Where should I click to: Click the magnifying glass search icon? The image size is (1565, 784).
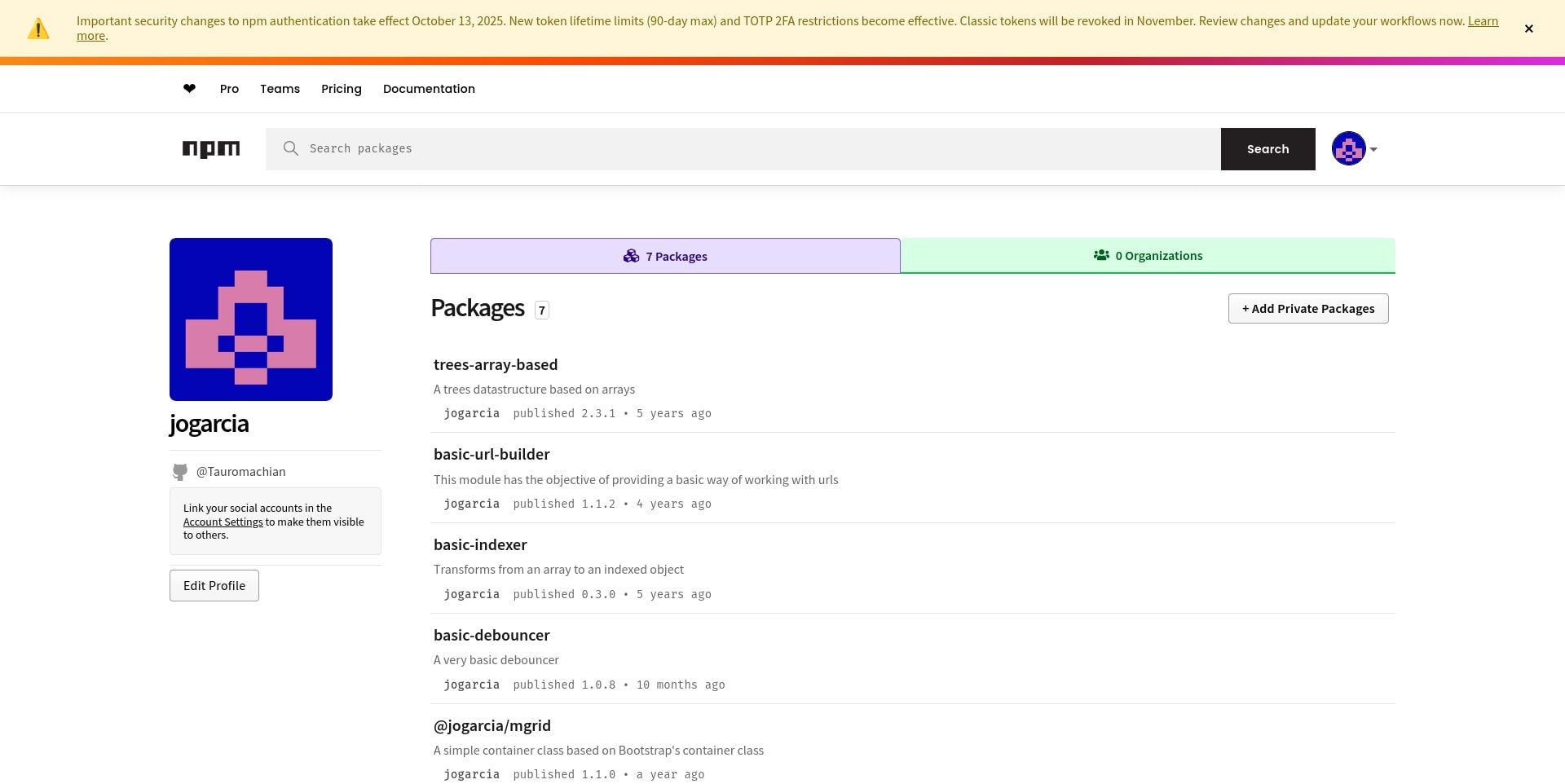291,148
